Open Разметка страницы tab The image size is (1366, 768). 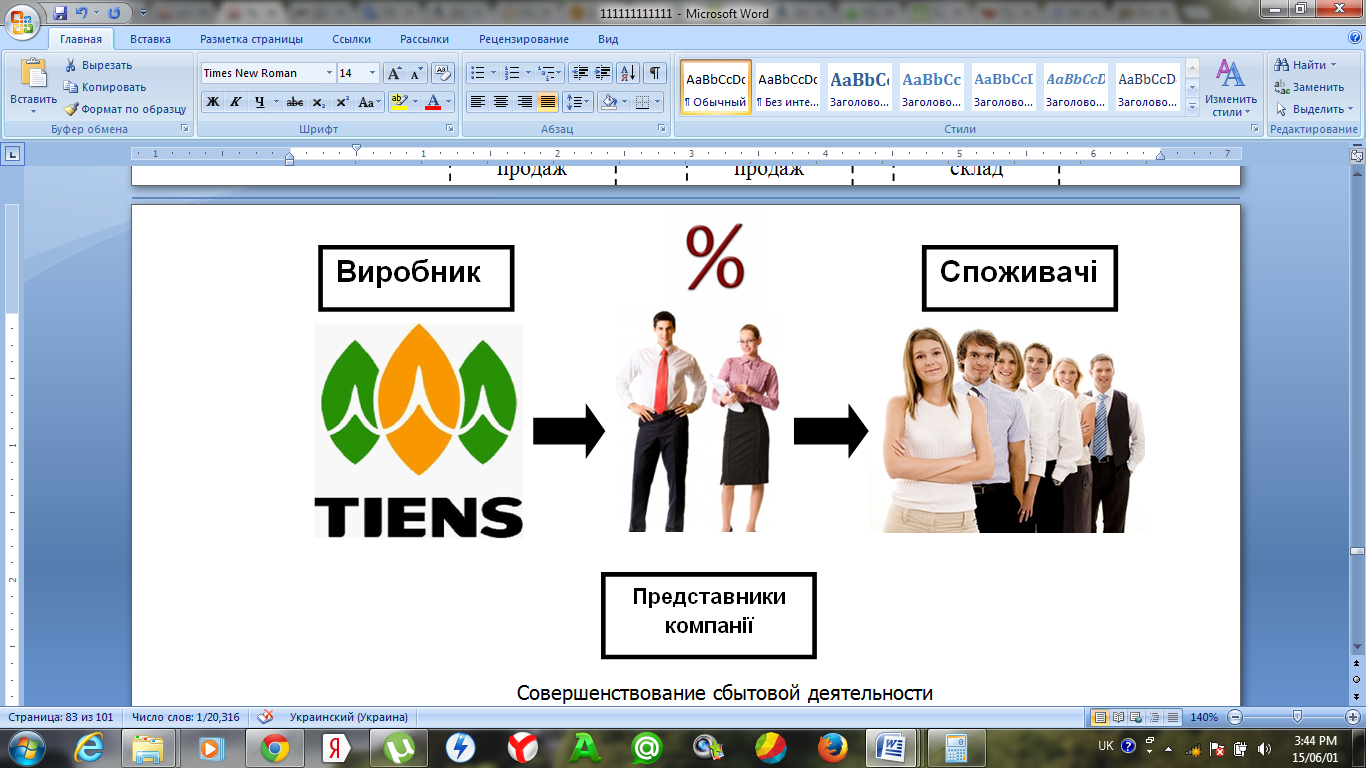[251, 39]
